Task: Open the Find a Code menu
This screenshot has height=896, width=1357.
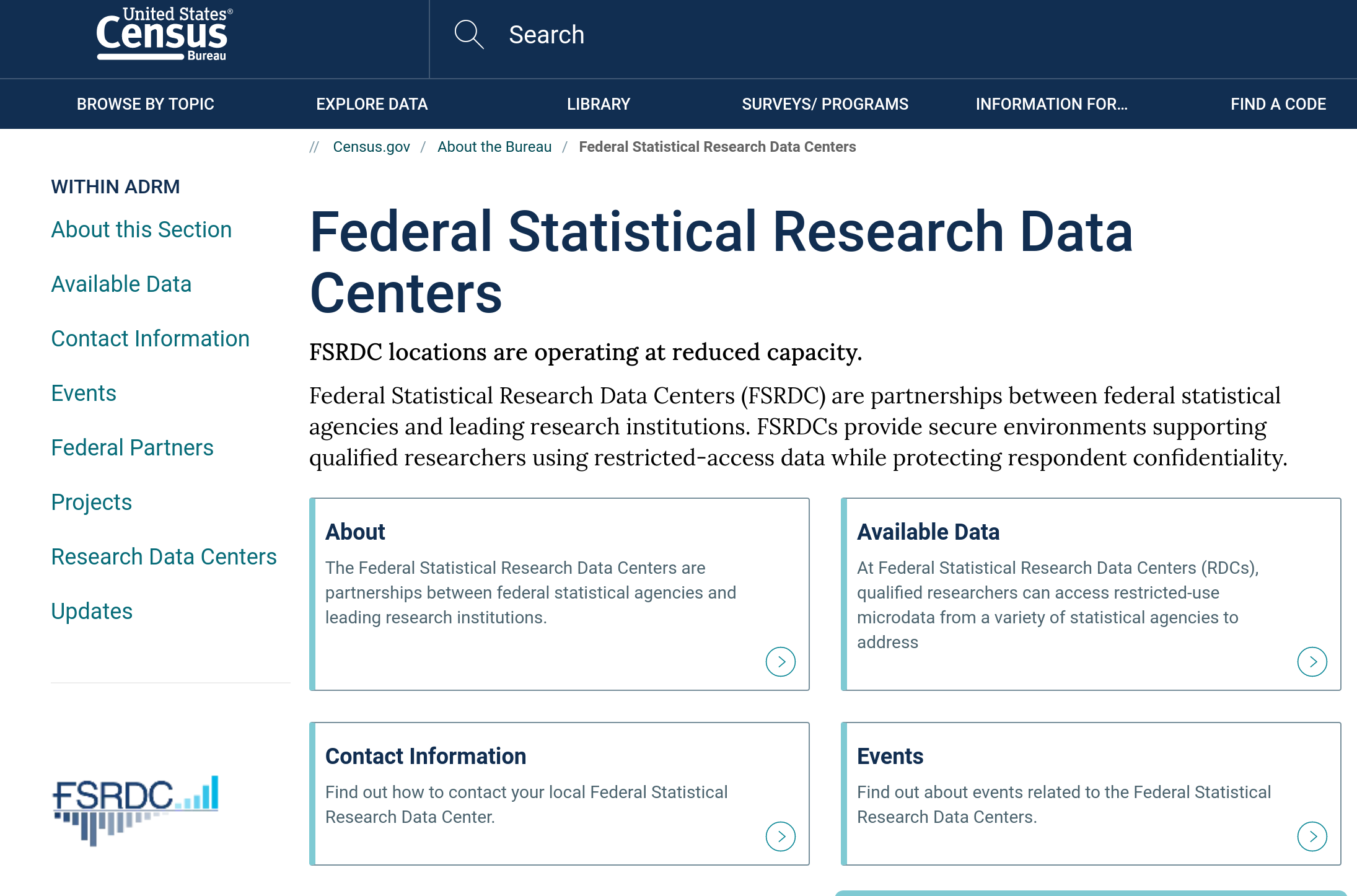Action: click(x=1278, y=104)
